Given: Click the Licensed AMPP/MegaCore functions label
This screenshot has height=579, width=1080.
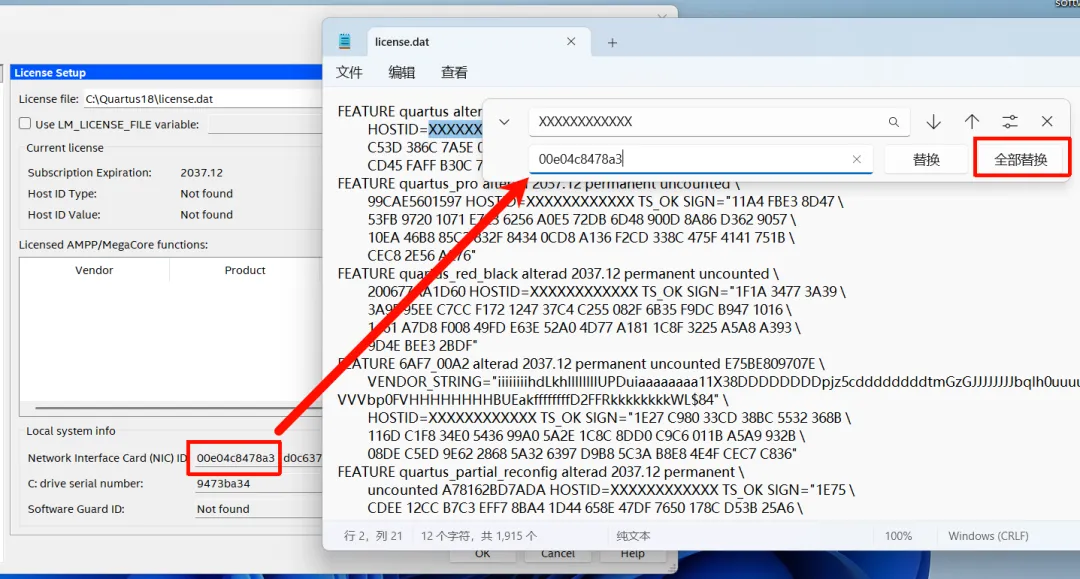Looking at the screenshot, I should click(113, 244).
